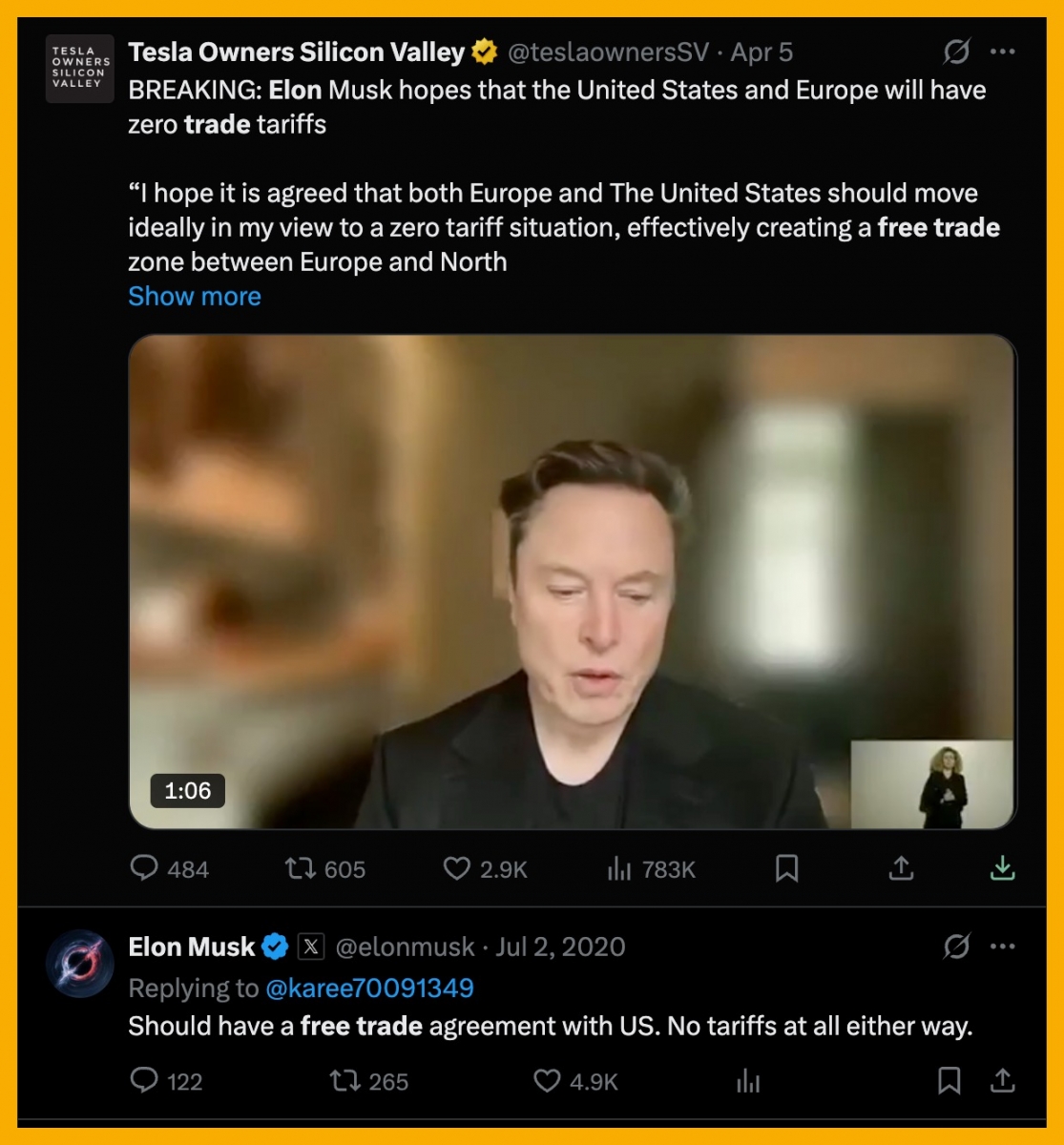Click the @karee70091349 mention link
Screen dimensions: 1064x1145
pos(369,988)
